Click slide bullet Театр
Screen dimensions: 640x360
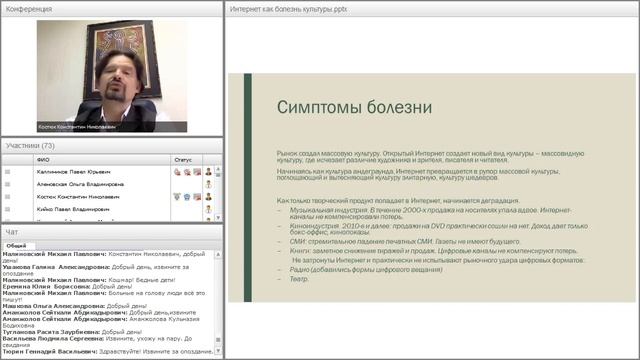pyautogui.click(x=299, y=279)
